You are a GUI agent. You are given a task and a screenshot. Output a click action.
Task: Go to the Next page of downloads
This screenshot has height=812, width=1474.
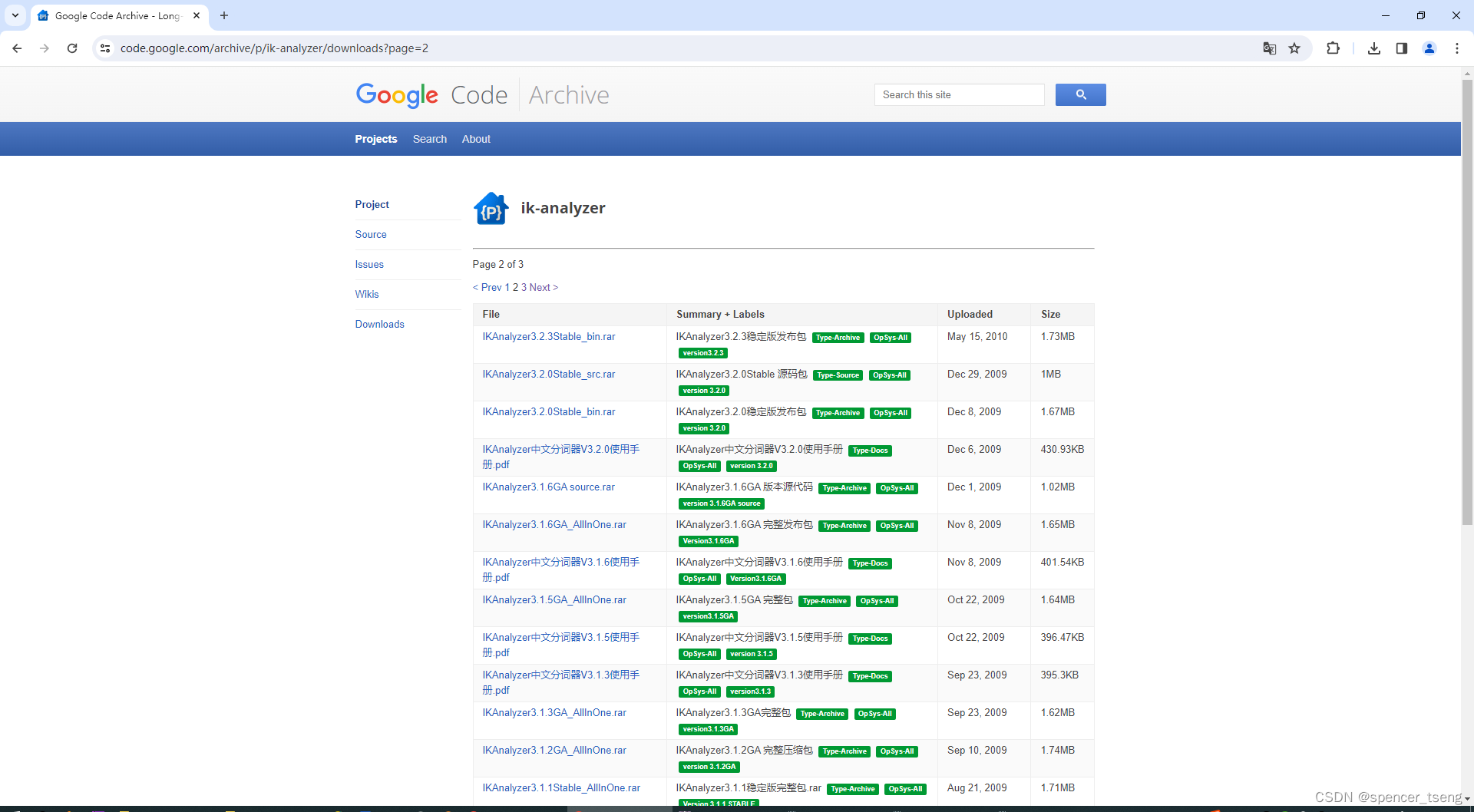tap(543, 287)
